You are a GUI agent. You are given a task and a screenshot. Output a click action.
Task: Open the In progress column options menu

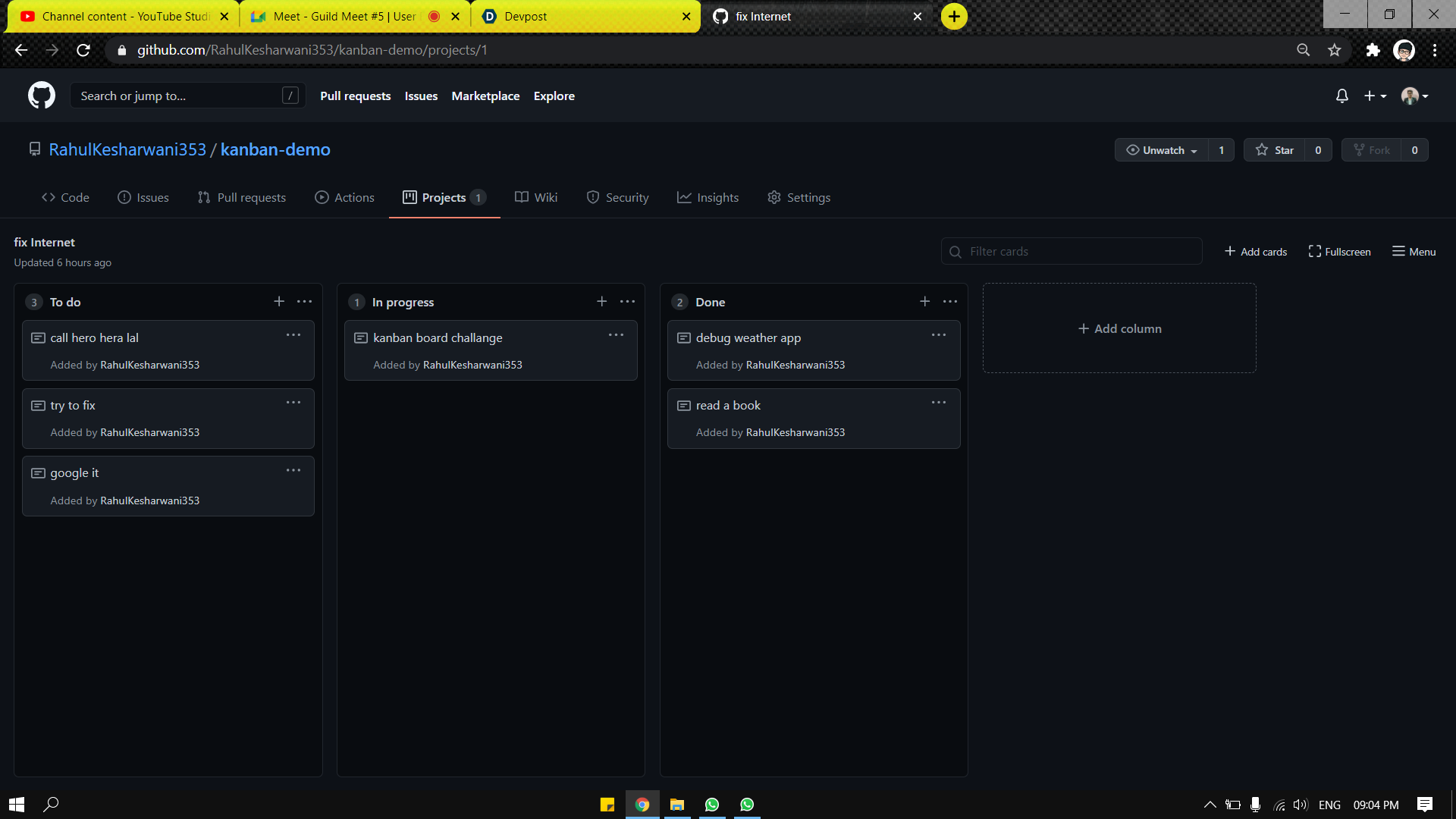coord(627,302)
